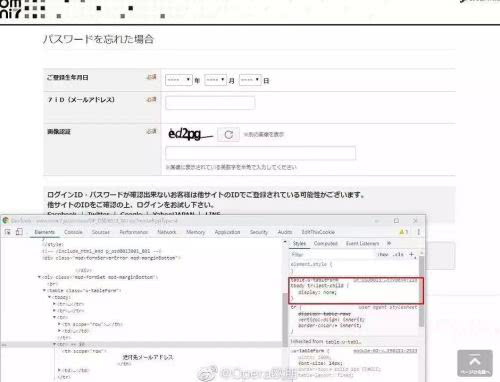This screenshot has width=500, height=382.
Task: Switch to the Console tab
Action: (73, 232)
